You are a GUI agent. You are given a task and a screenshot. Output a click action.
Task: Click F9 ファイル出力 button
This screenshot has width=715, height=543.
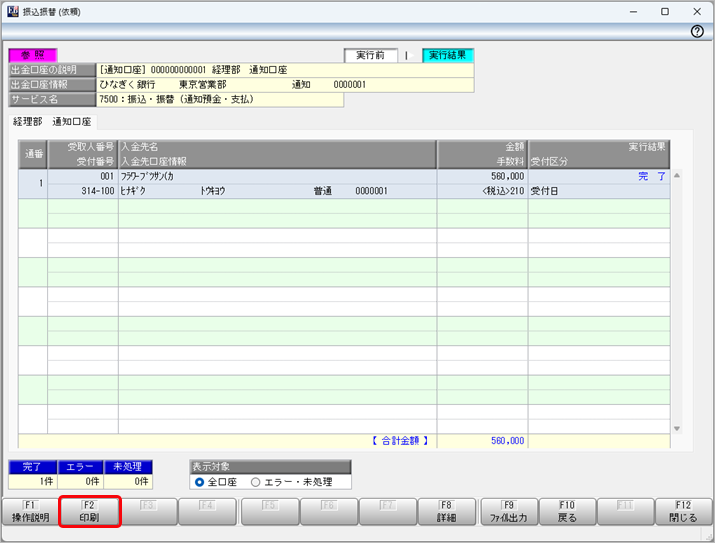pyautogui.click(x=509, y=512)
